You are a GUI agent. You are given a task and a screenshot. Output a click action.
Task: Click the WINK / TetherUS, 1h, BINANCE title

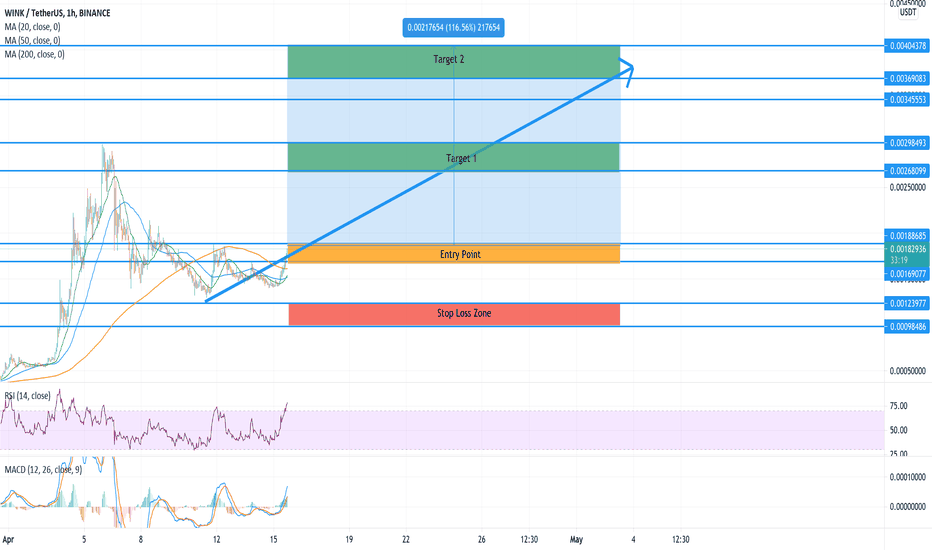(57, 13)
